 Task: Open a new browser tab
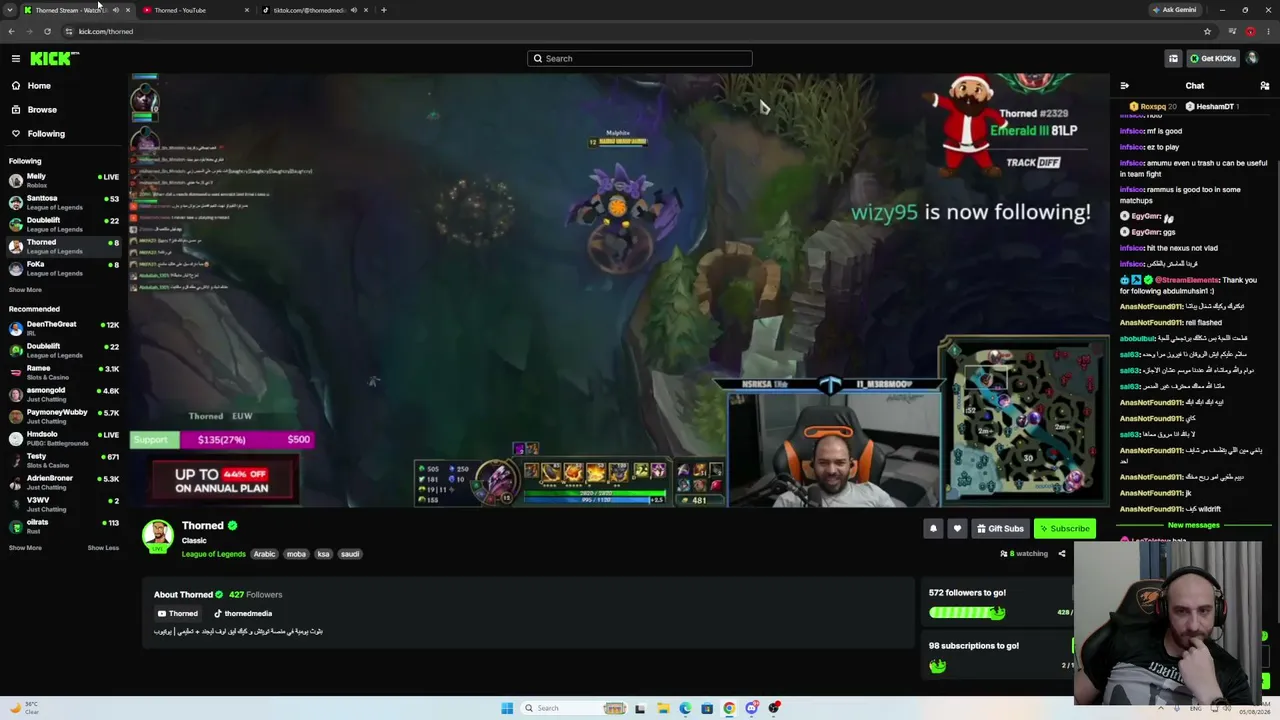384,10
